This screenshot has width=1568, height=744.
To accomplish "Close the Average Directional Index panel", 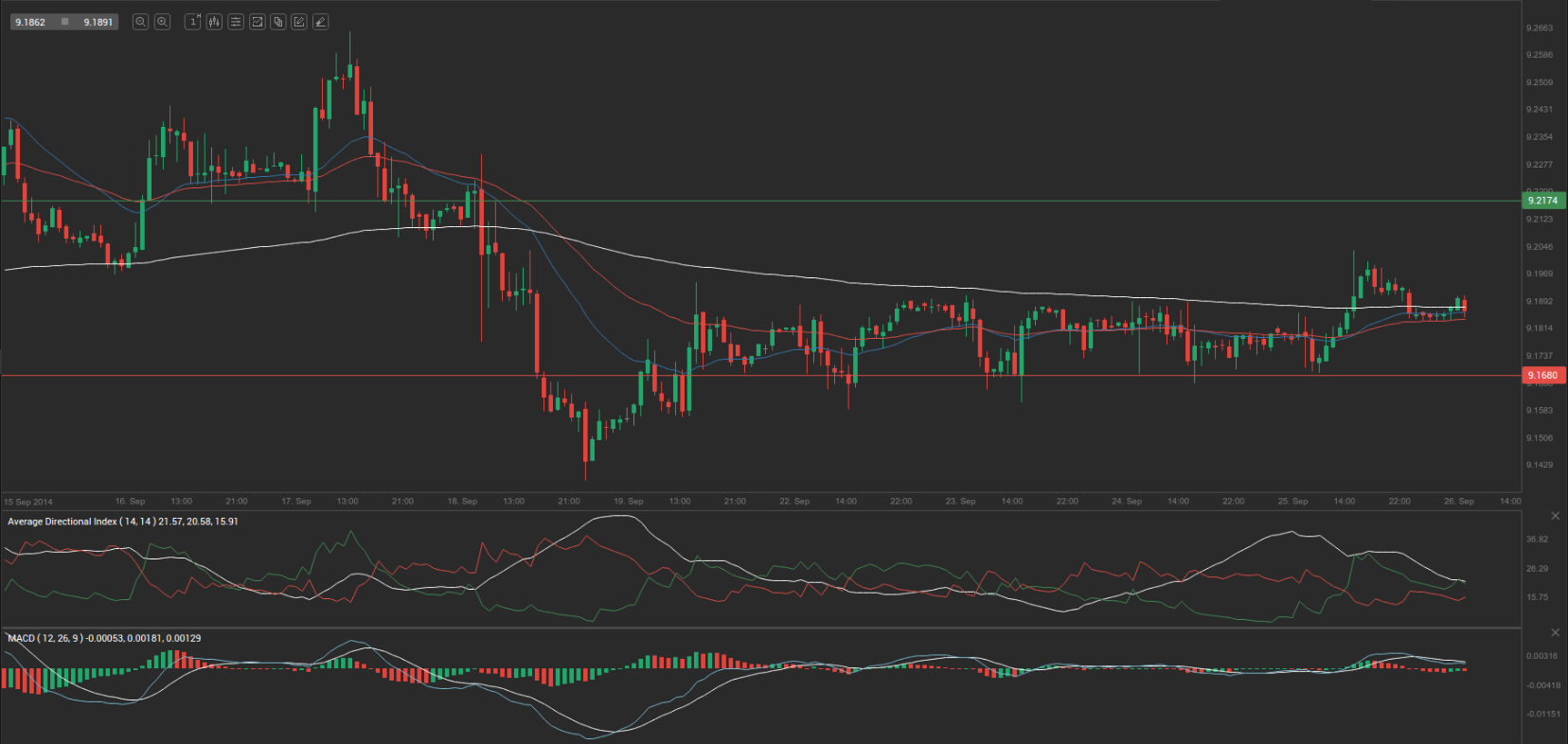I will [x=1555, y=516].
